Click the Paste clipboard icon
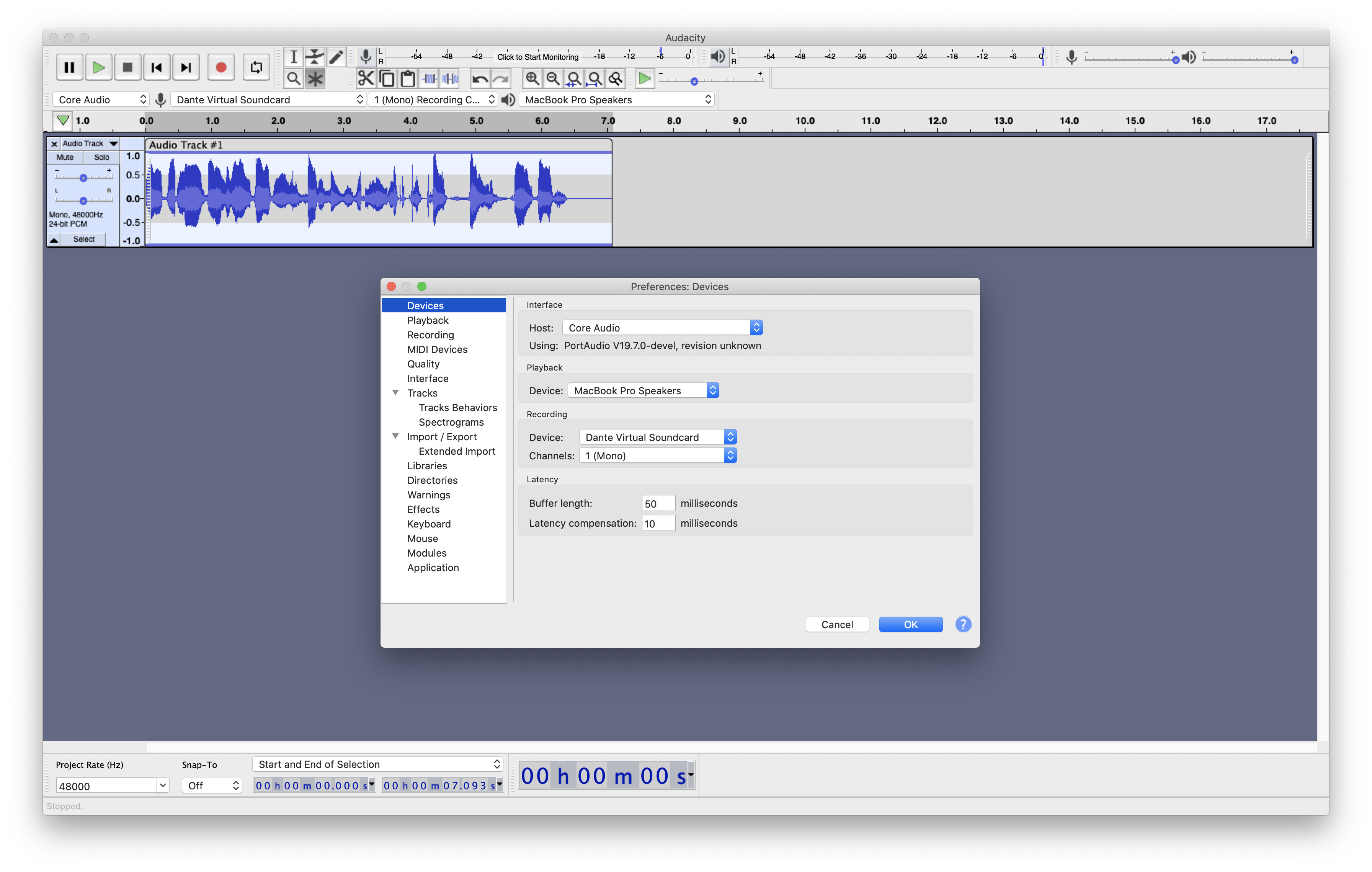1372x872 pixels. [x=408, y=78]
